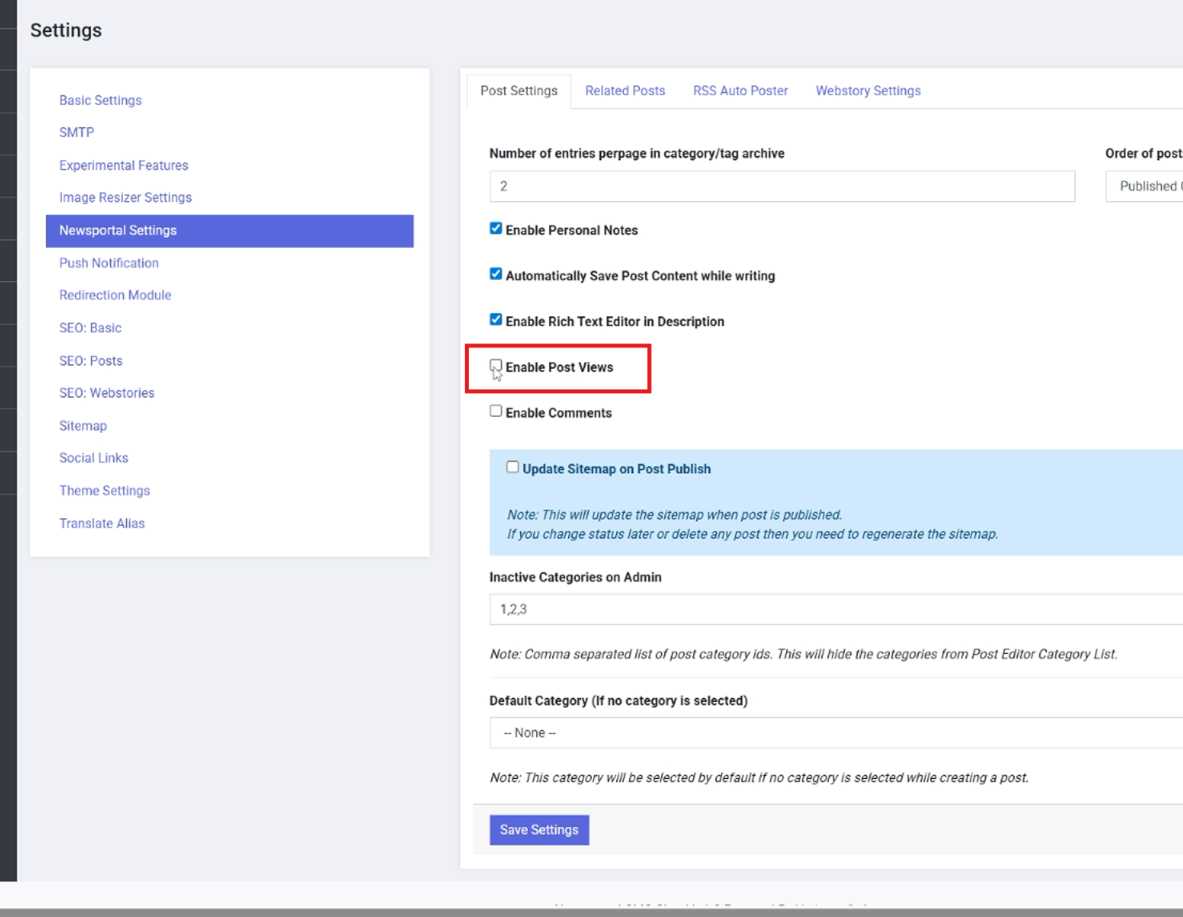
Task: Open Push Notification settings
Action: point(108,263)
